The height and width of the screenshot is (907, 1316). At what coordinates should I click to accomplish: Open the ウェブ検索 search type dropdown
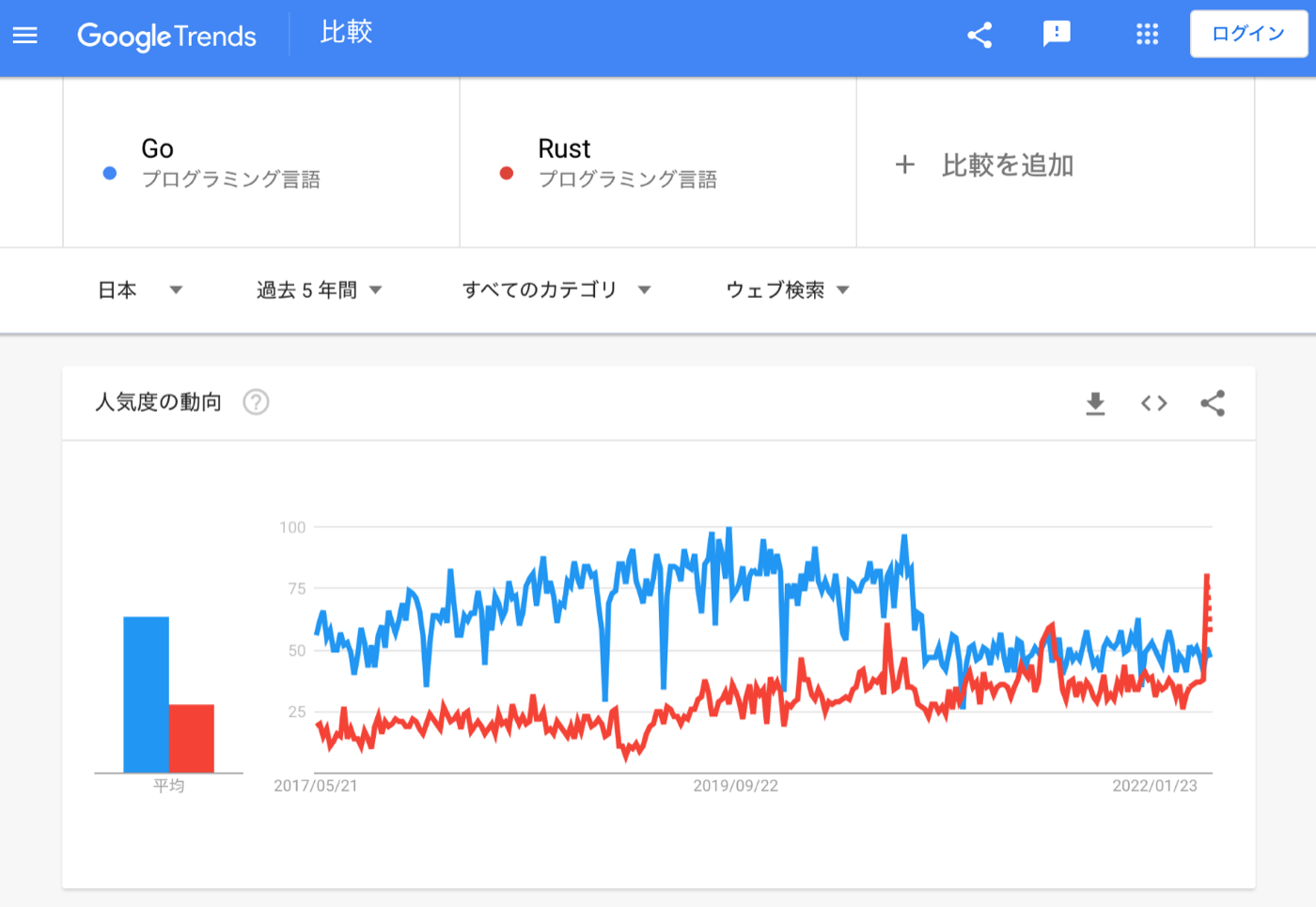[788, 289]
